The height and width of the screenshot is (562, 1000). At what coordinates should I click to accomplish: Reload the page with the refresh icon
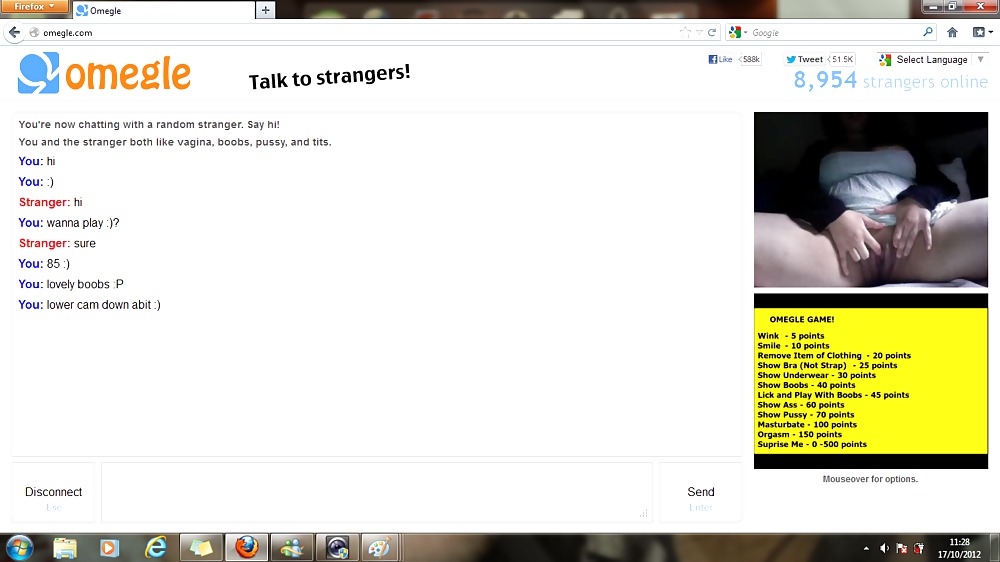coord(713,32)
